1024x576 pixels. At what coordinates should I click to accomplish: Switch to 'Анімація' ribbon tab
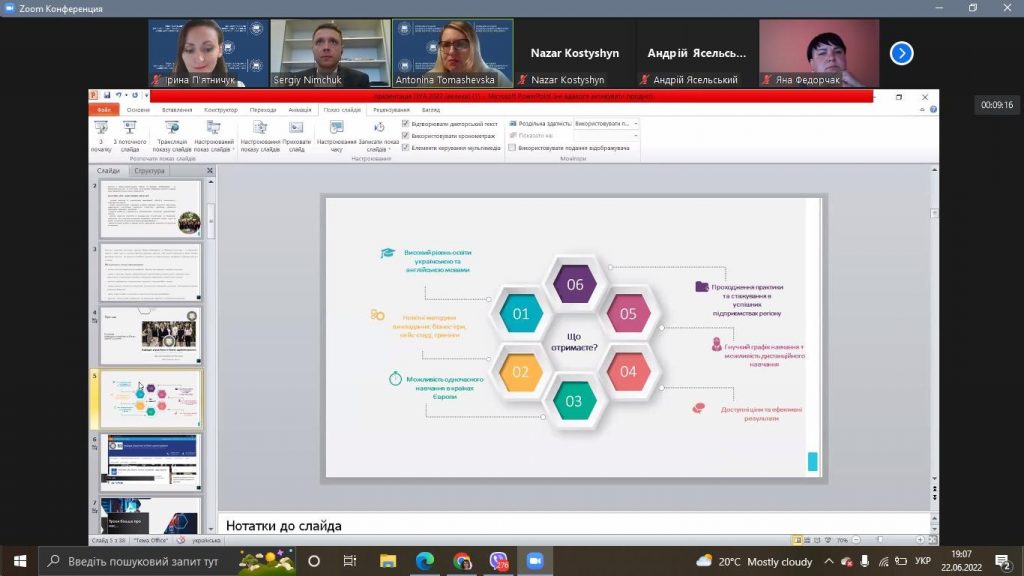click(x=300, y=110)
